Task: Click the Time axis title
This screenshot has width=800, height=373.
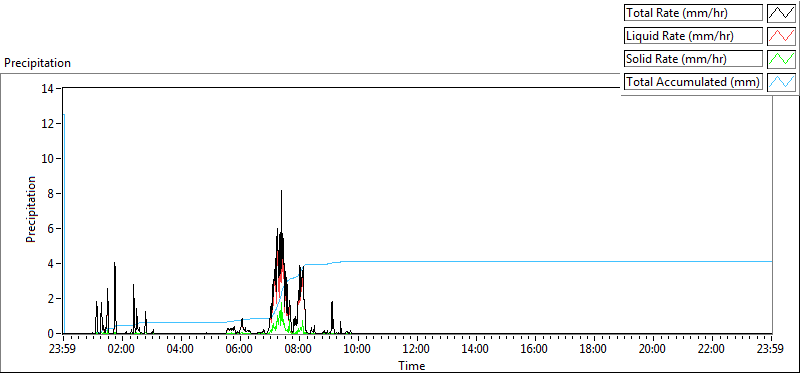Action: 412,365
